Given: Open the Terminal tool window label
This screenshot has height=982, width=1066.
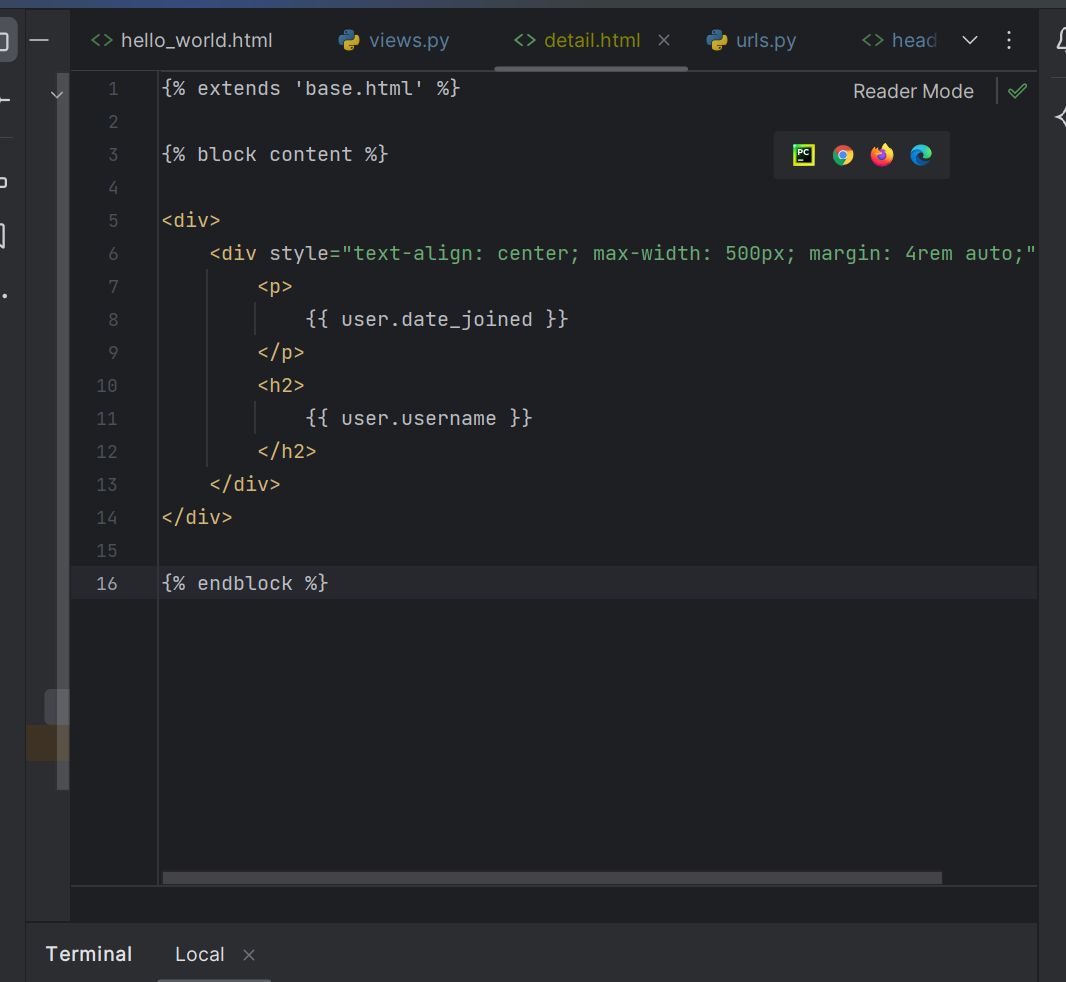Looking at the screenshot, I should pyautogui.click(x=89, y=954).
